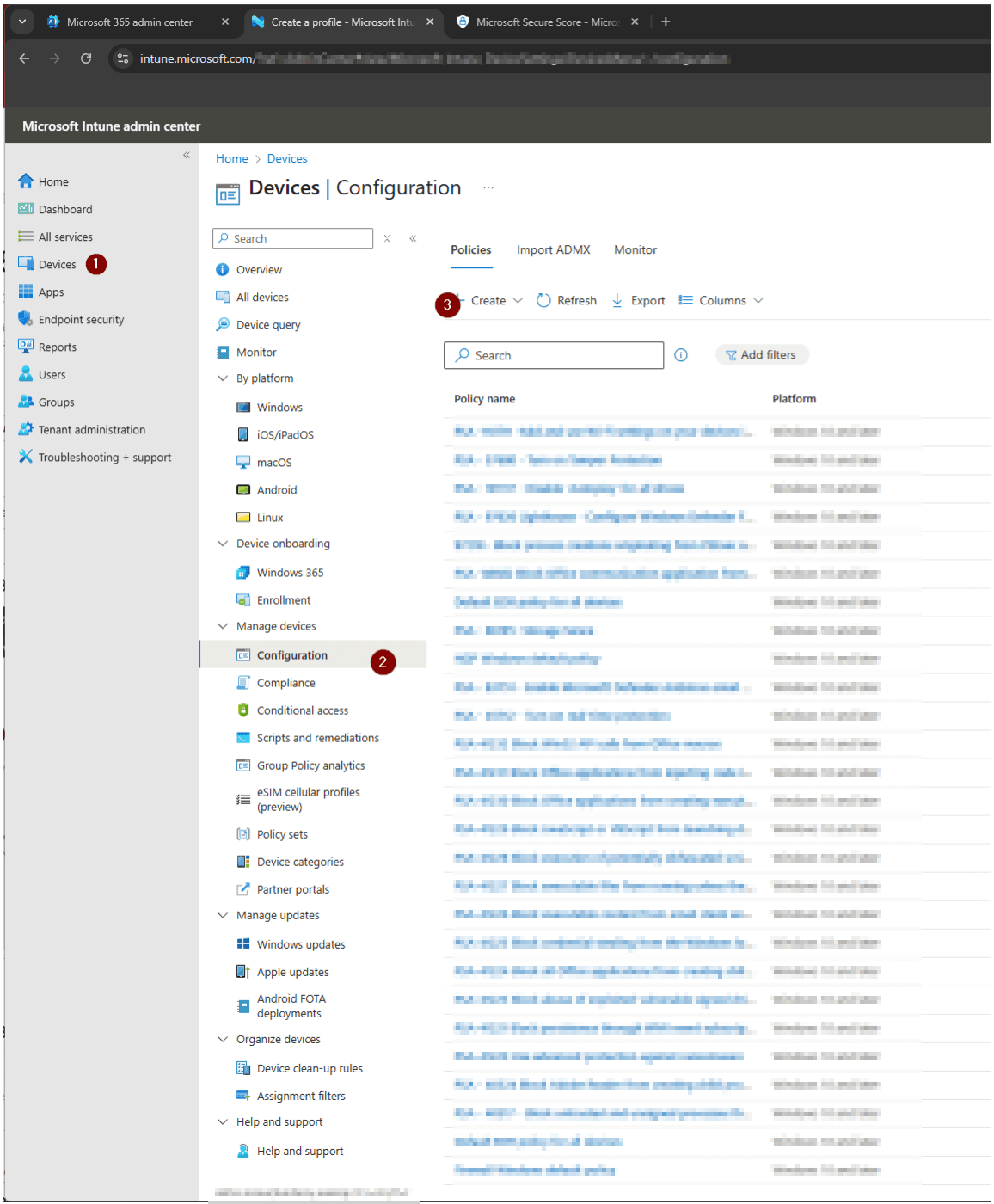The image size is (994, 1204).
Task: Open the Compliance page
Action: 285,683
